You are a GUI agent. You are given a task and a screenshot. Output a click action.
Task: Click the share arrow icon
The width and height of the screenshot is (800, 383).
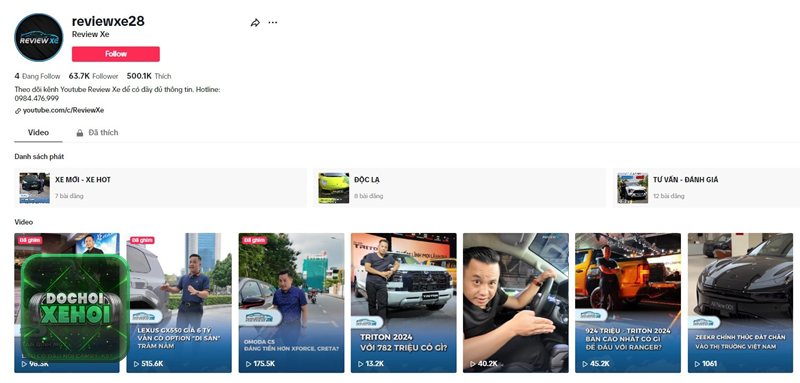(255, 22)
